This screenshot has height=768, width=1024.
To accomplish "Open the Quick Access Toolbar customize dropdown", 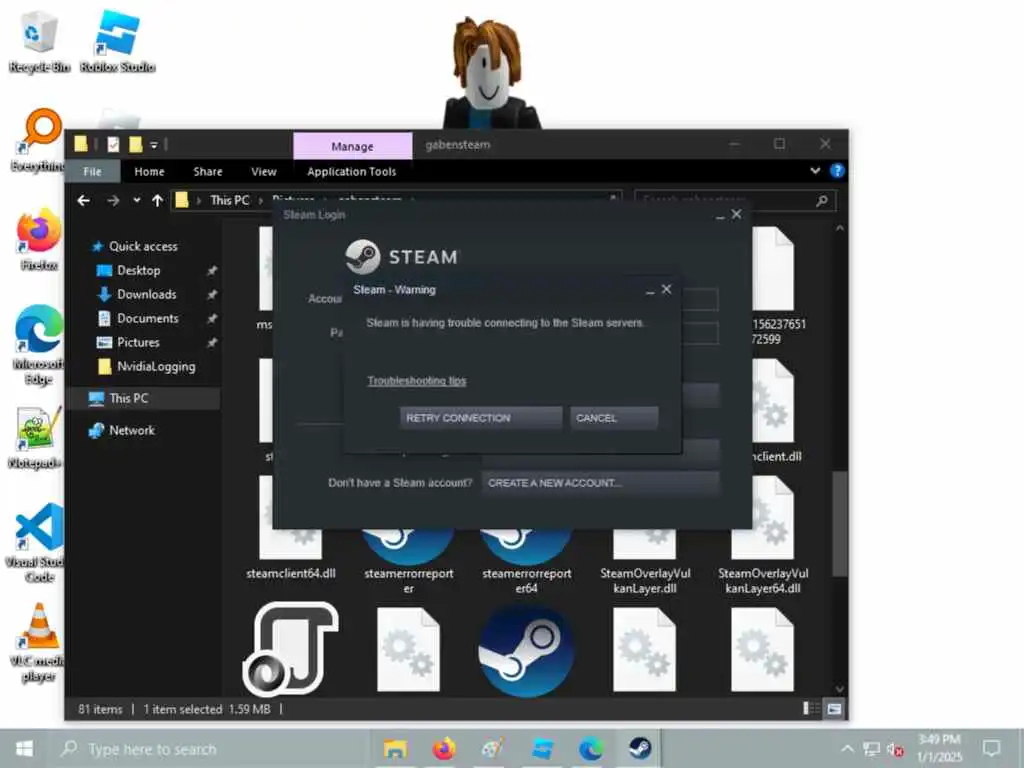I will point(154,145).
